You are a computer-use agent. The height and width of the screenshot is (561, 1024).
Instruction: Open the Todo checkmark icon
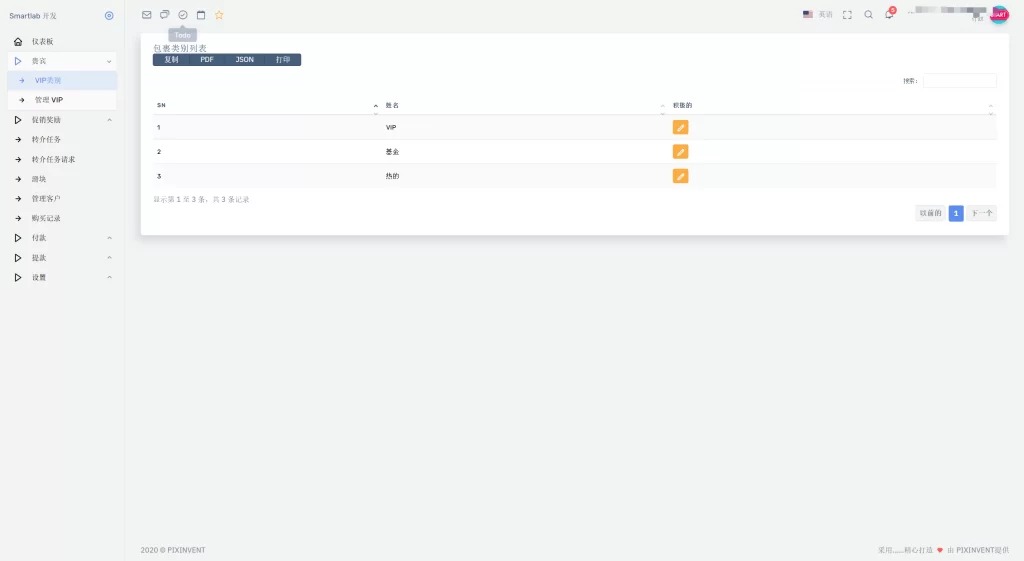[x=183, y=15]
